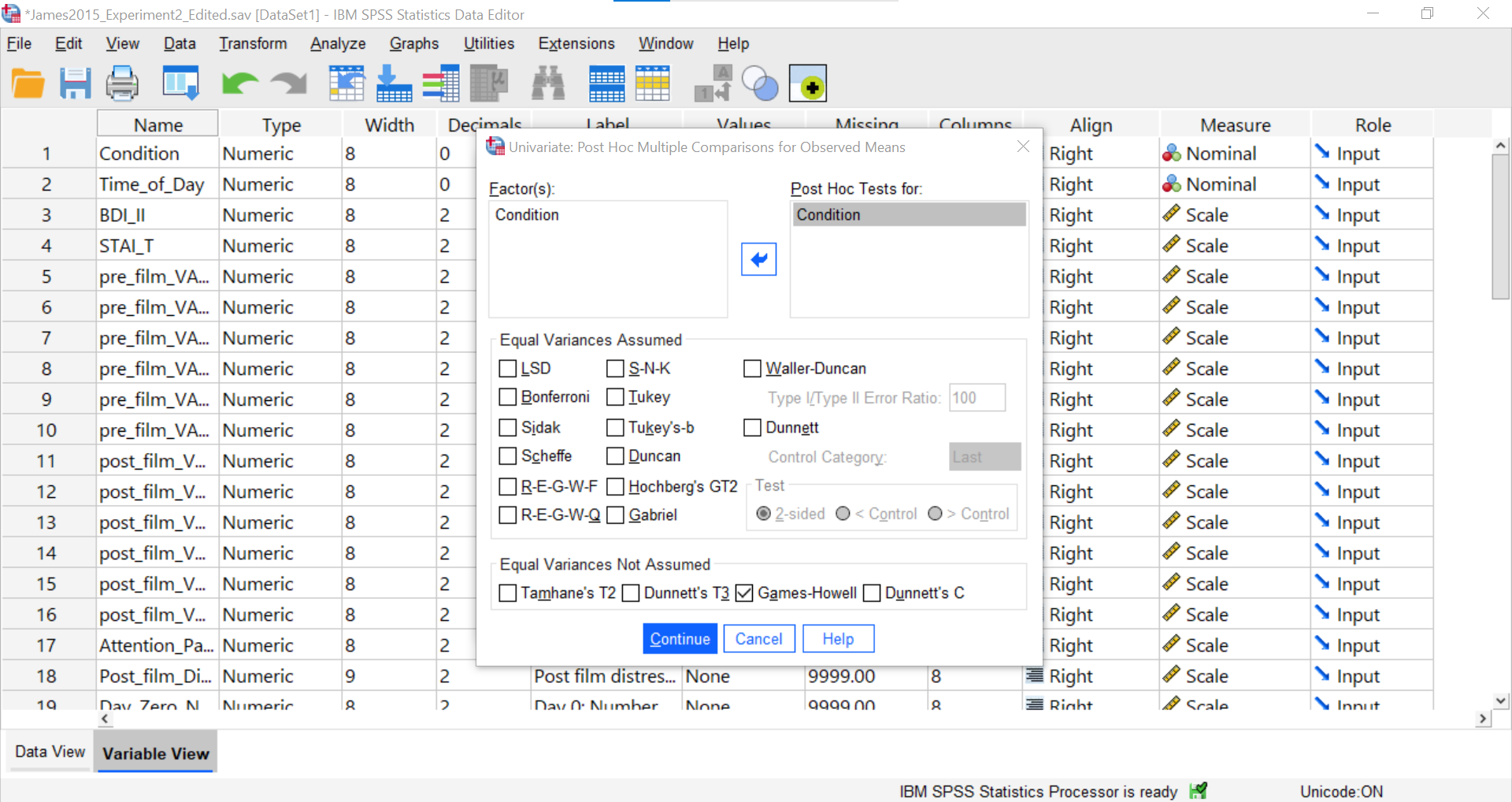Enable the Sidak checkbox
This screenshot has height=802, width=1512.
coord(508,428)
